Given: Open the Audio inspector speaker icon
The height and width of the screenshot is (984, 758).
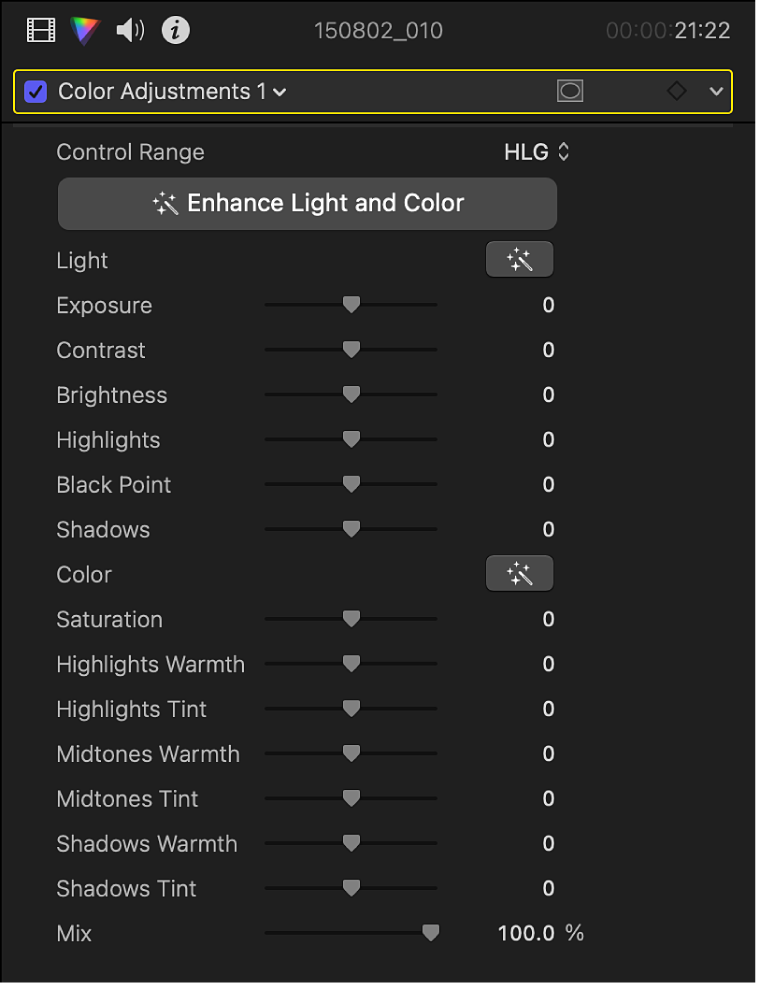Looking at the screenshot, I should [129, 30].
